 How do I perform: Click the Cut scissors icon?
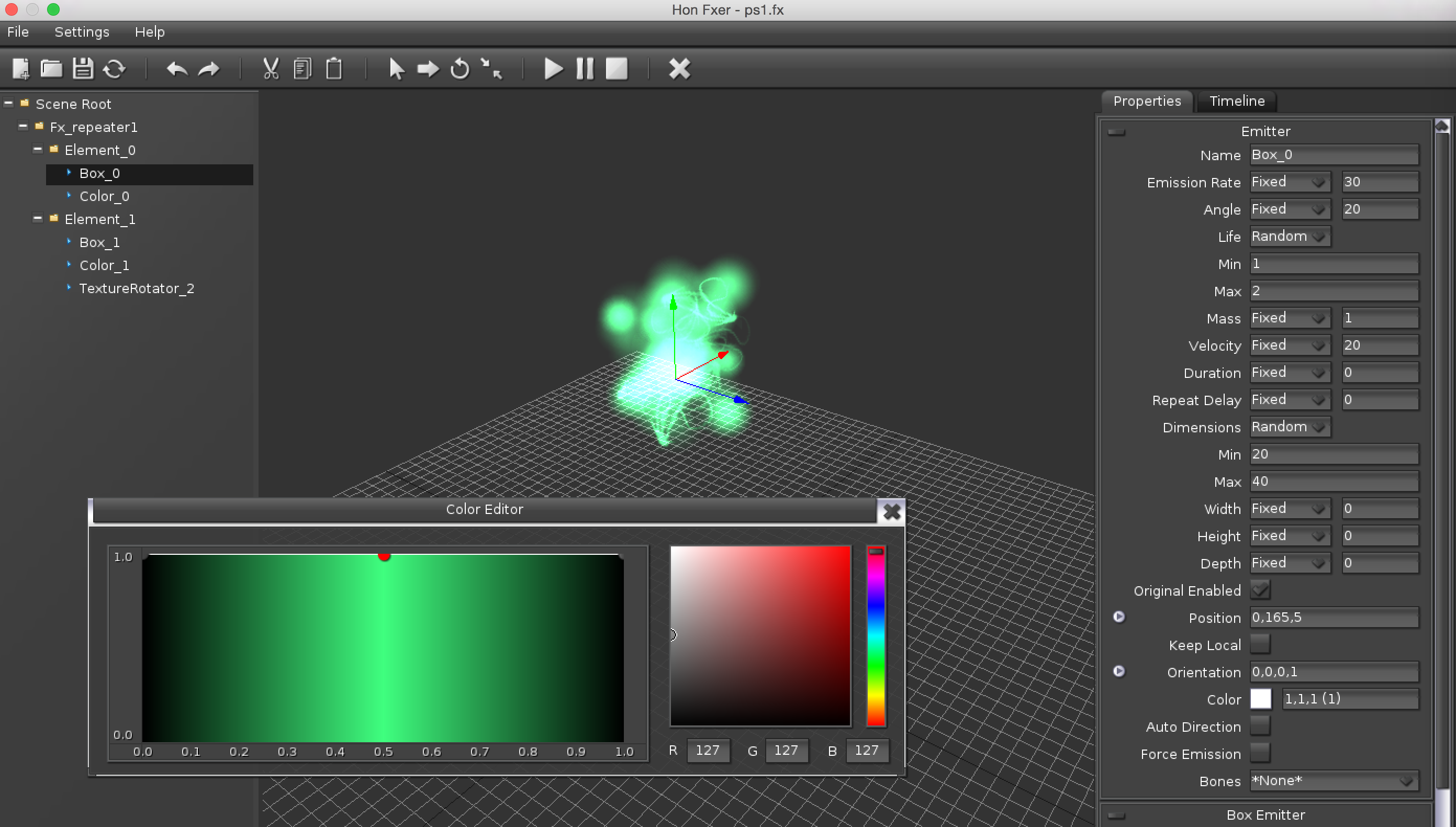pos(271,69)
